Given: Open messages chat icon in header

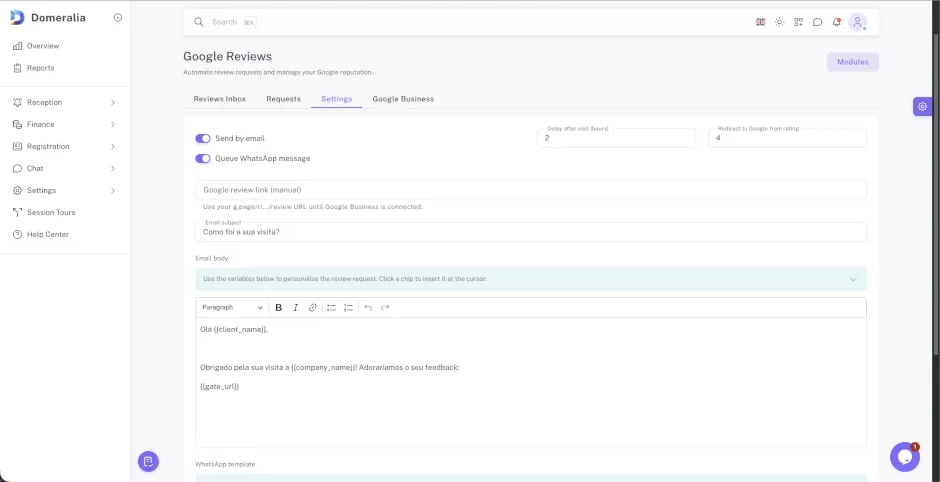Looking at the screenshot, I should point(817,22).
